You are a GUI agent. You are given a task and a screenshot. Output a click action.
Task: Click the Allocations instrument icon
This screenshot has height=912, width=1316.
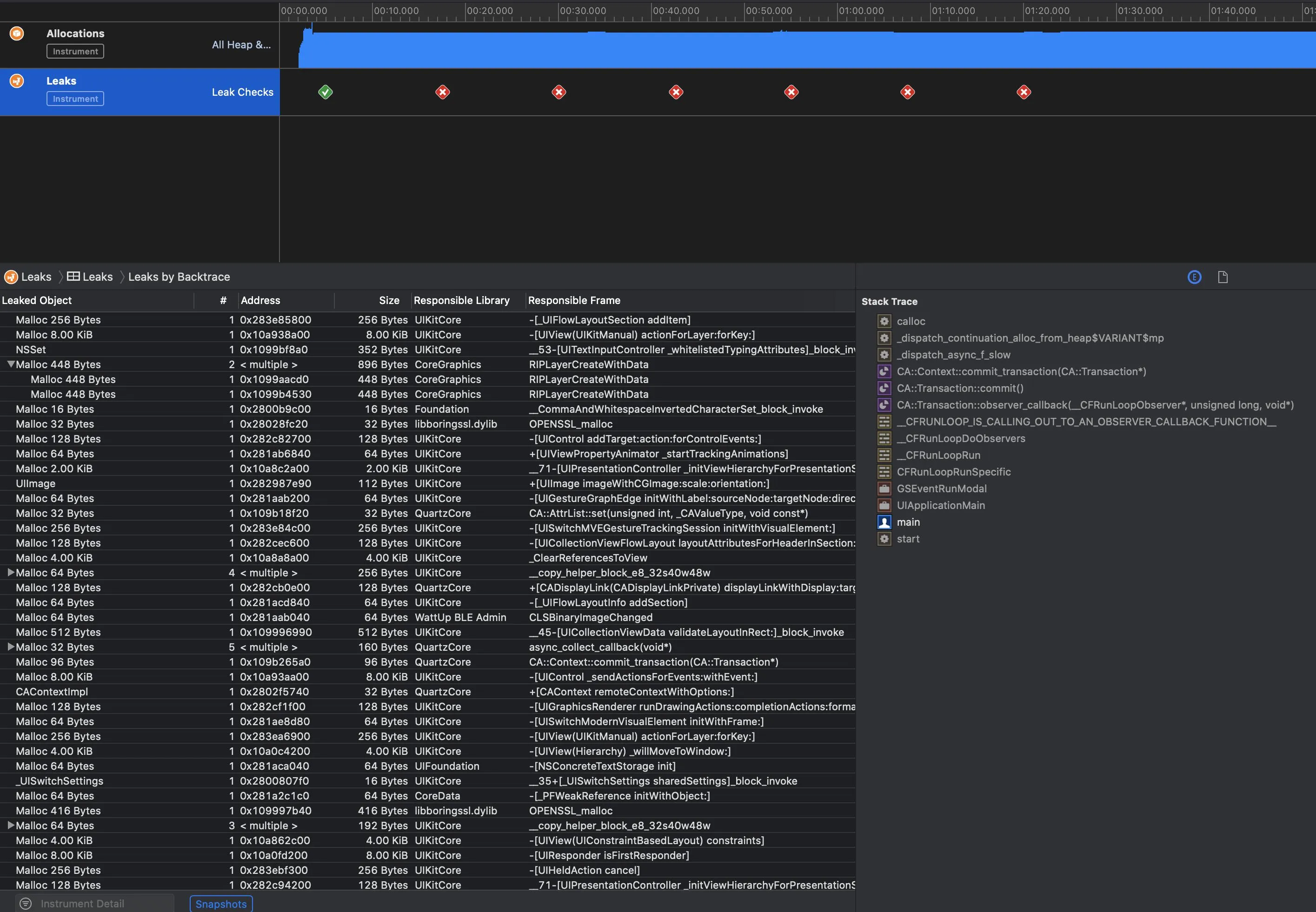coord(17,34)
